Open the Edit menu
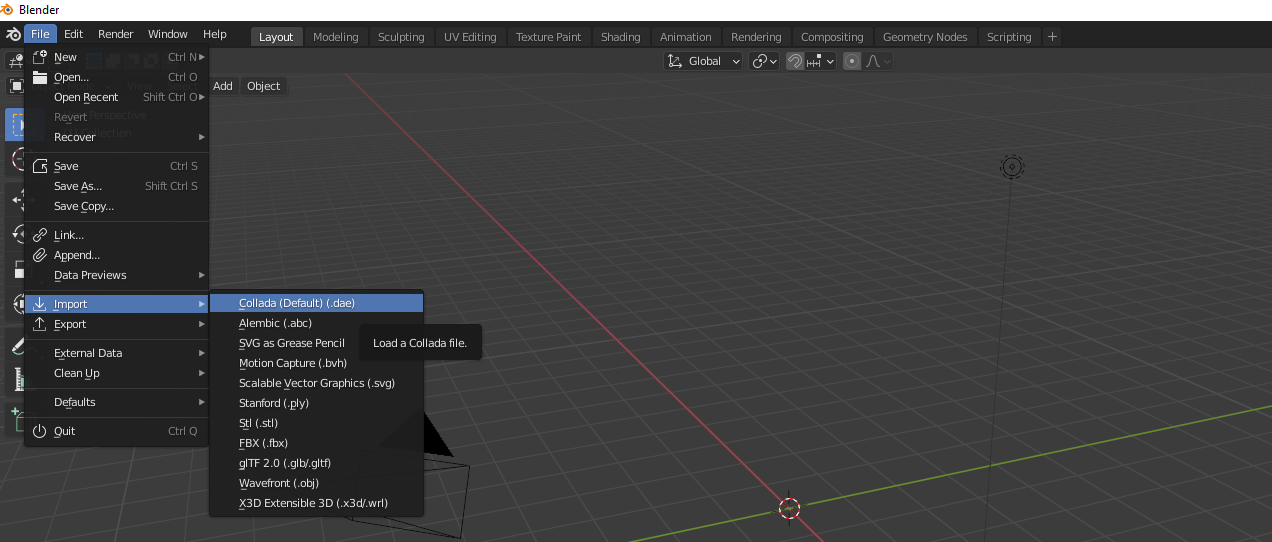 coord(73,34)
